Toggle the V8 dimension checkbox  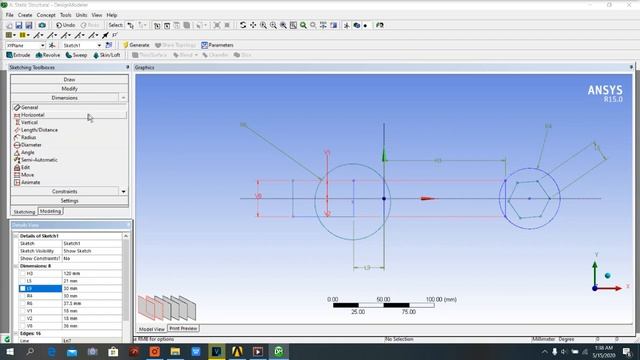(x=22, y=326)
